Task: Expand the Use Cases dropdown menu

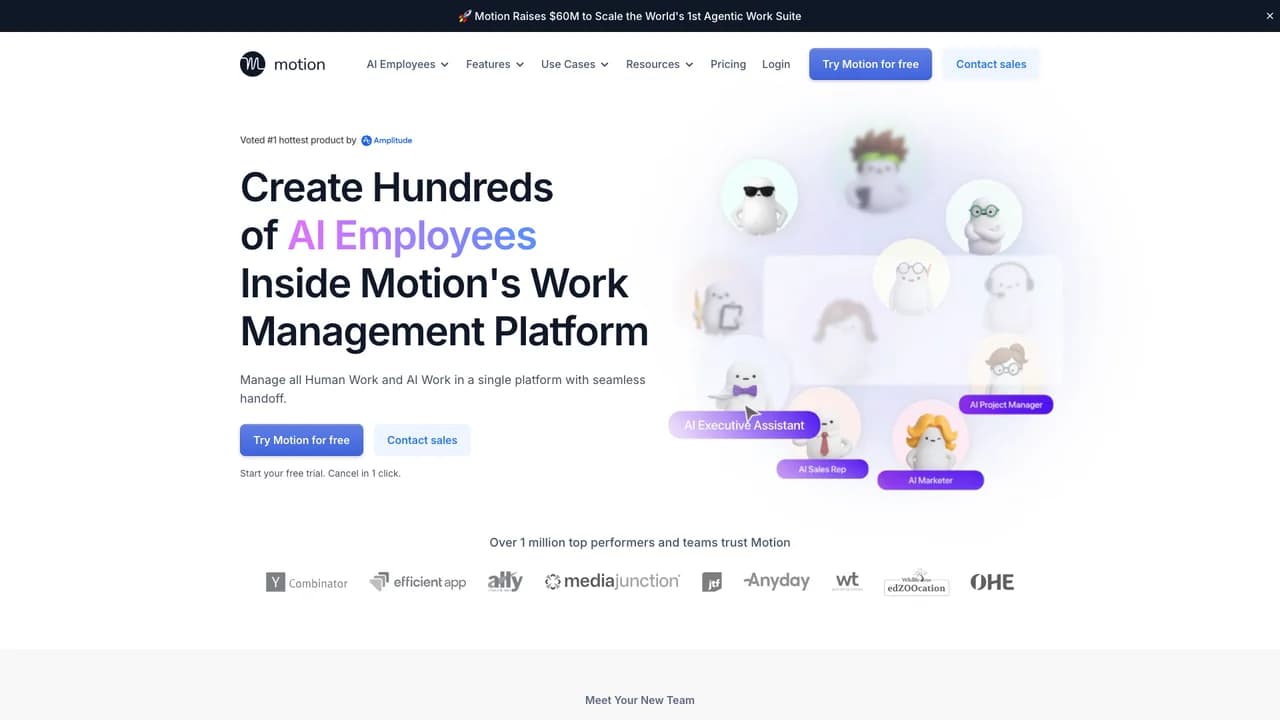Action: pos(575,64)
